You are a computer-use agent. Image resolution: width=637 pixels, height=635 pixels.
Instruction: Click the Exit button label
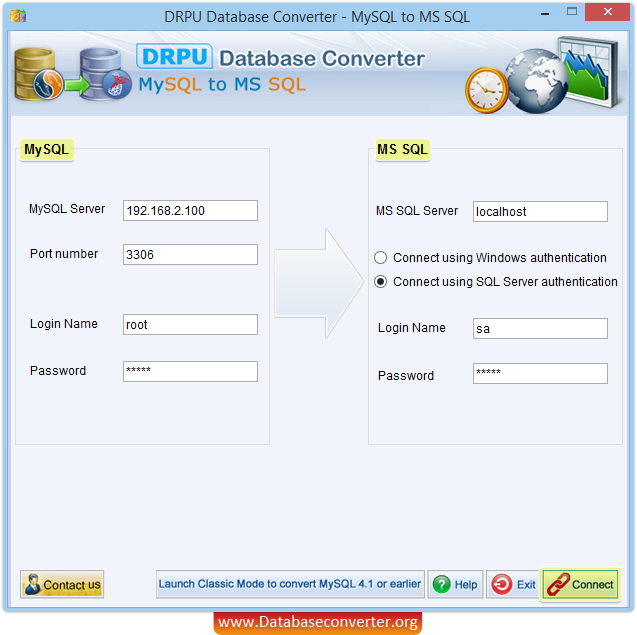coord(526,584)
